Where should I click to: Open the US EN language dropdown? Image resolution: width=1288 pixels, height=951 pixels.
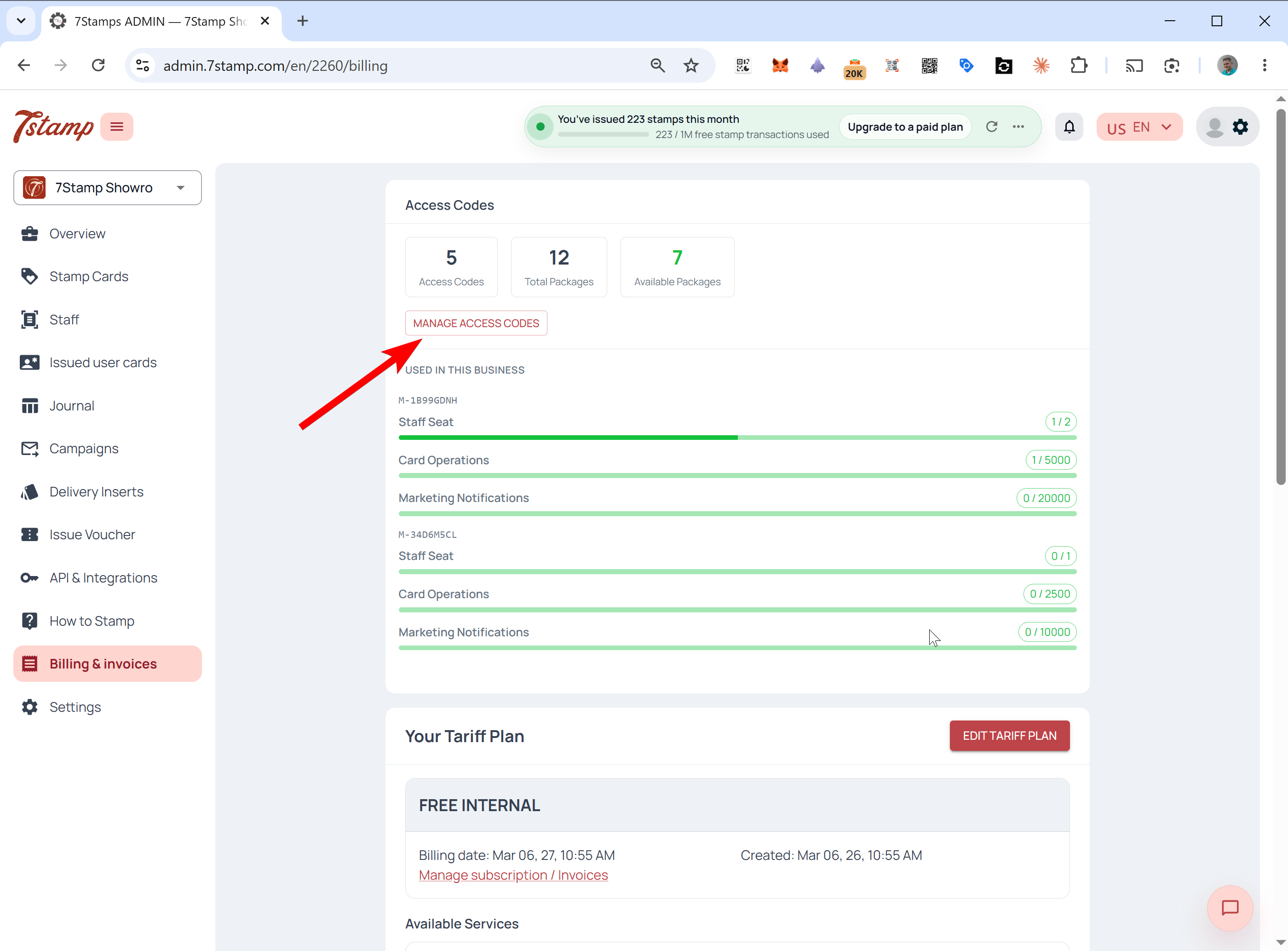click(1139, 127)
